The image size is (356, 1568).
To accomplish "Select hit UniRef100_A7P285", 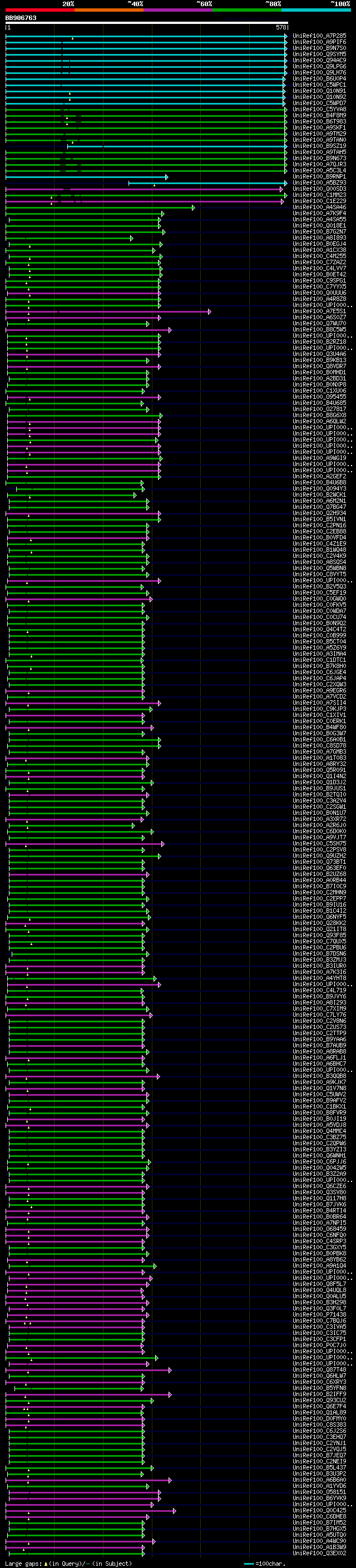I will [x=319, y=36].
